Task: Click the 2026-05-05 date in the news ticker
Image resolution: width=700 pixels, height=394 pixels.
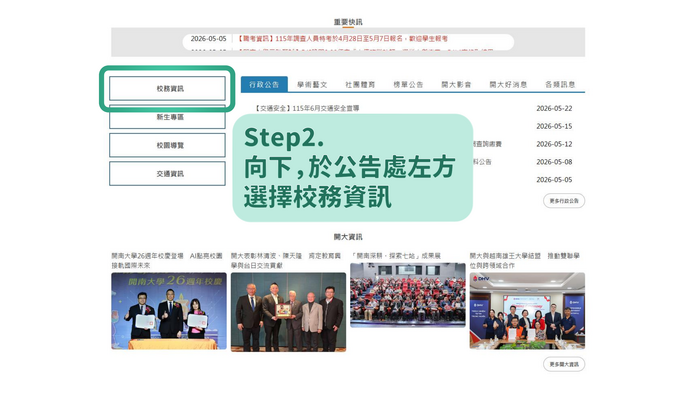Action: click(x=208, y=39)
